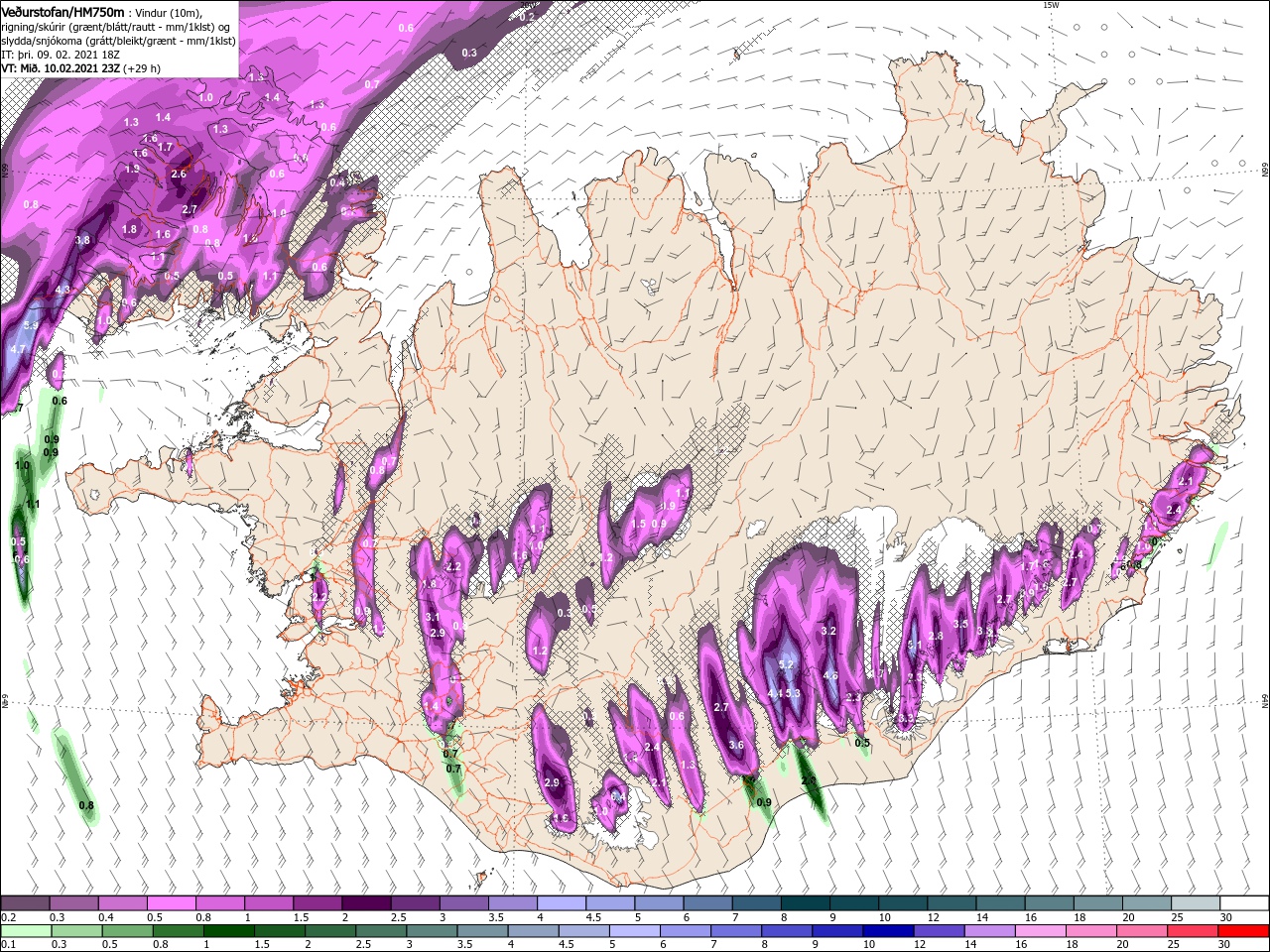Click the '2.2' snowfall value in the southwest

point(454,567)
